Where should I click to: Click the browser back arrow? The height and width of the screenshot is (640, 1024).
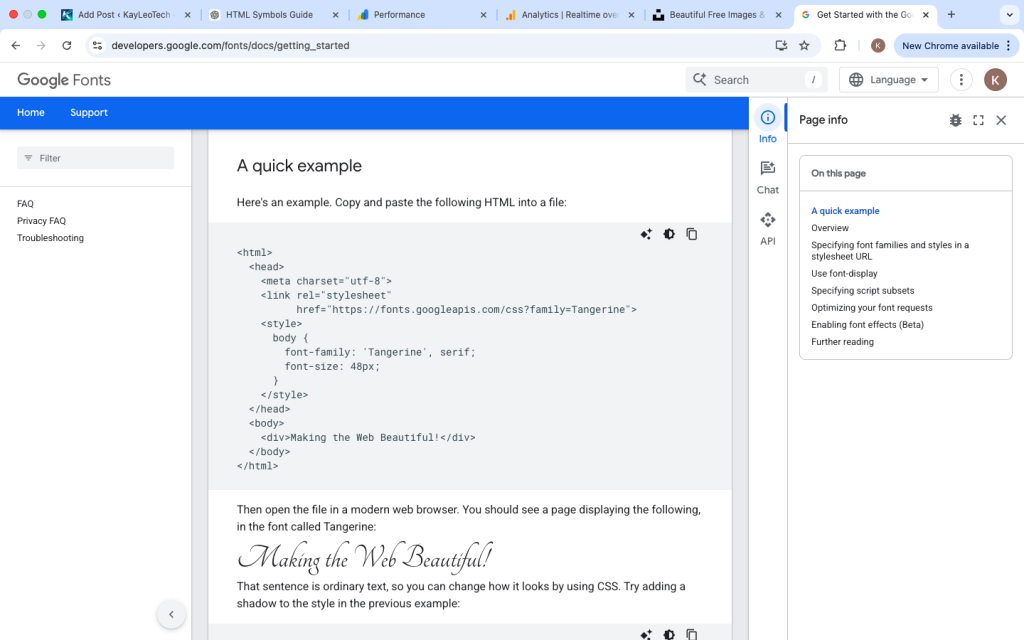(16, 46)
